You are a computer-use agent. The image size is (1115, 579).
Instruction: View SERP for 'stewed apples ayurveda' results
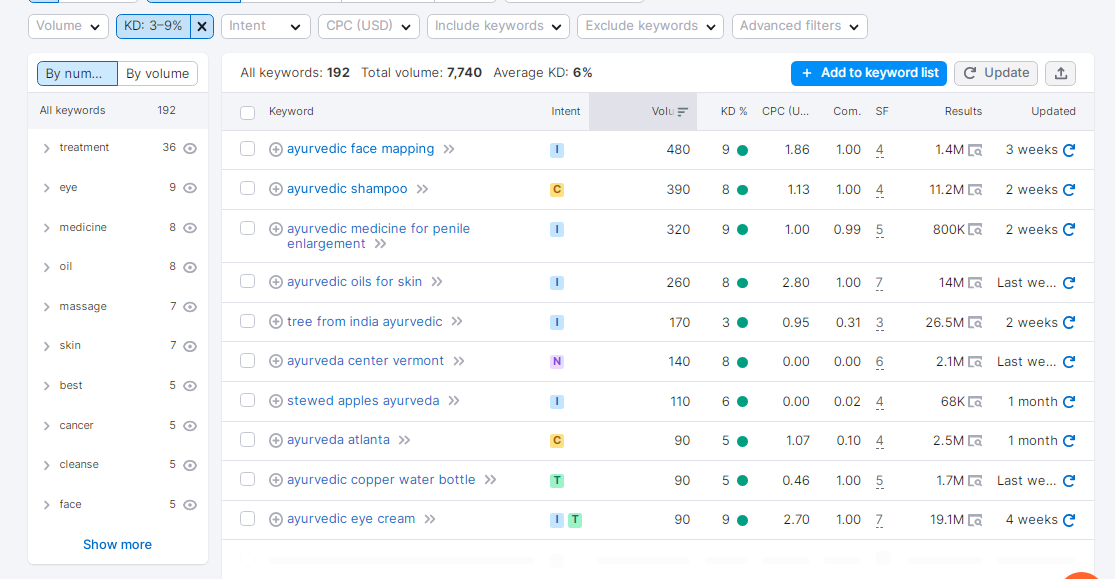tap(975, 402)
